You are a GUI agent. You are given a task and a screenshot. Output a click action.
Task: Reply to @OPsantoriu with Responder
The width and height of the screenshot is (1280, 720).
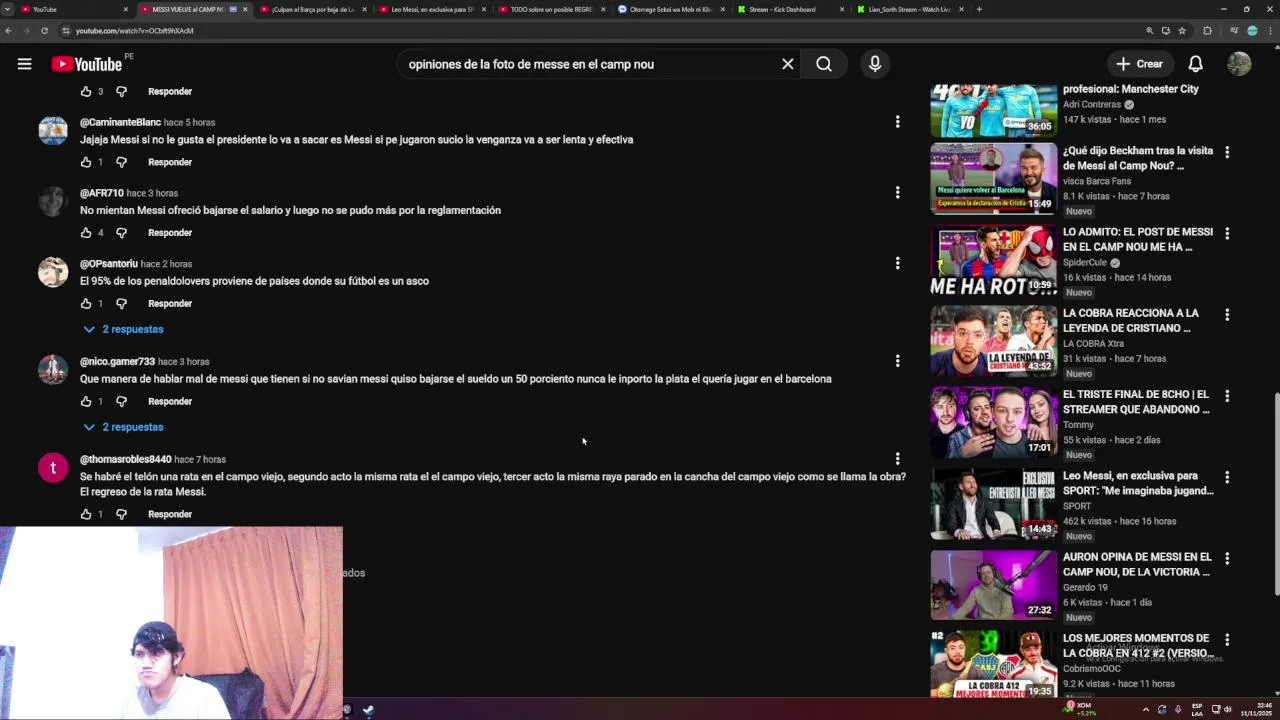(170, 304)
